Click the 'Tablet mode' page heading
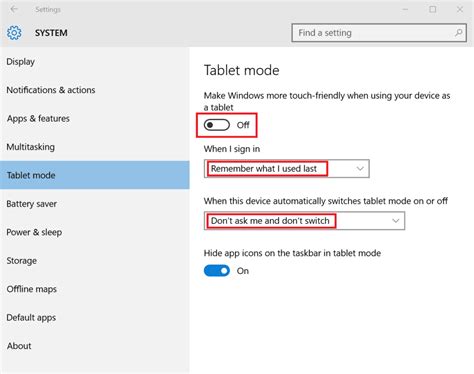 tap(242, 70)
